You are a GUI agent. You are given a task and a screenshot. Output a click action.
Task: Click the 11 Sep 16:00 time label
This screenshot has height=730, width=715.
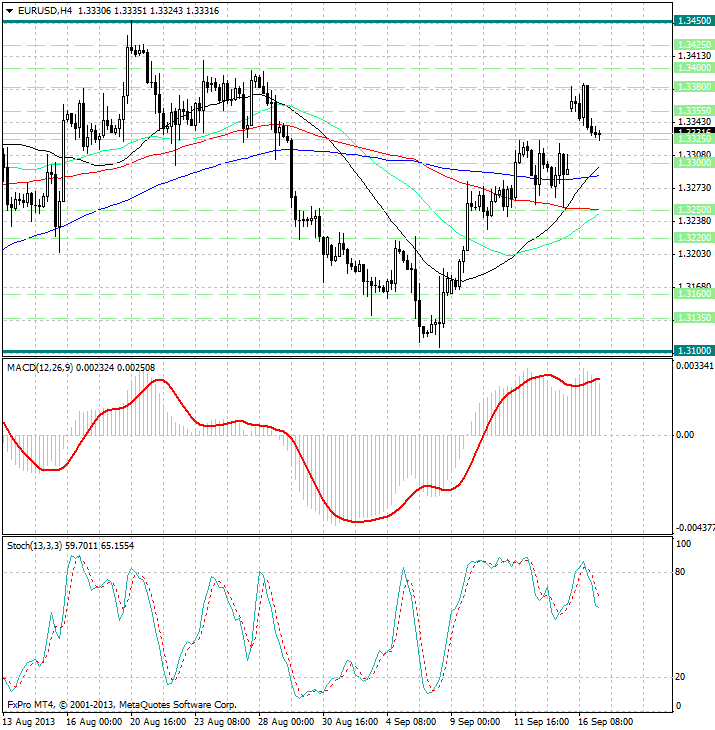[x=541, y=722]
